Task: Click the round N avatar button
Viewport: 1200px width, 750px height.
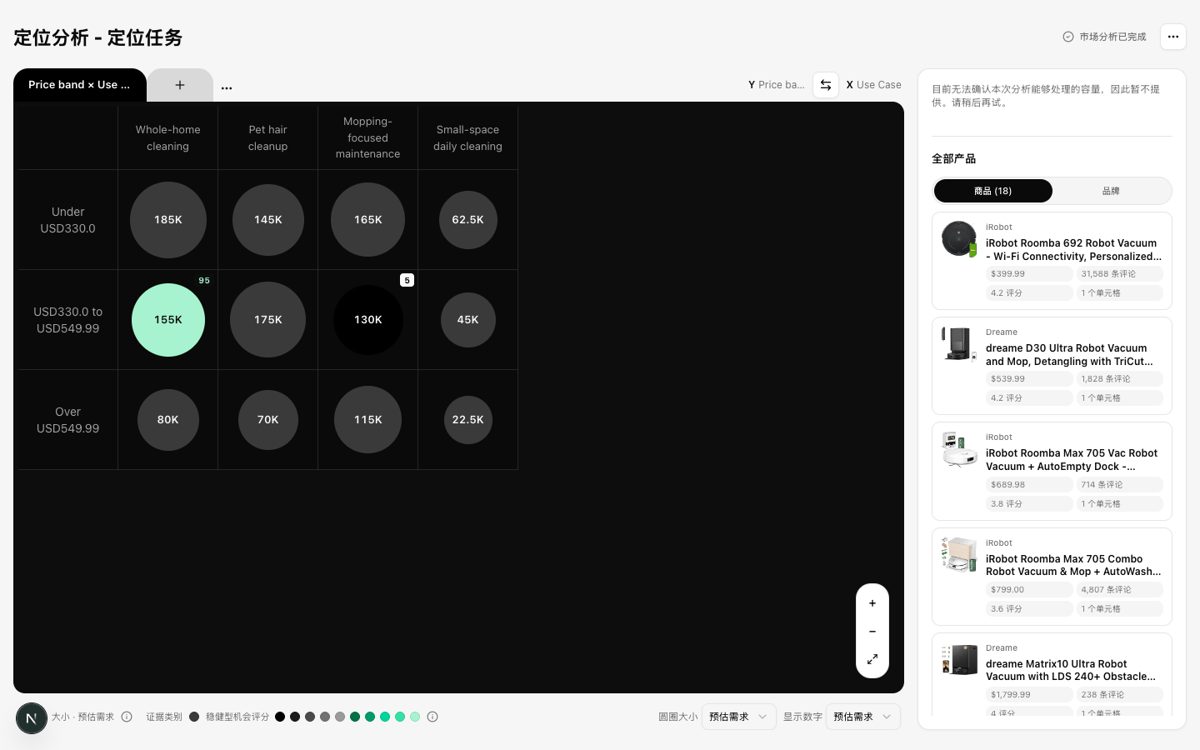Action: coord(31,718)
